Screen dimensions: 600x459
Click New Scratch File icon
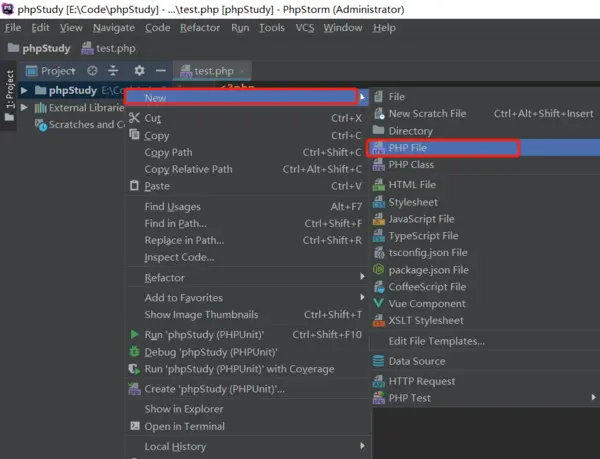tap(379, 114)
